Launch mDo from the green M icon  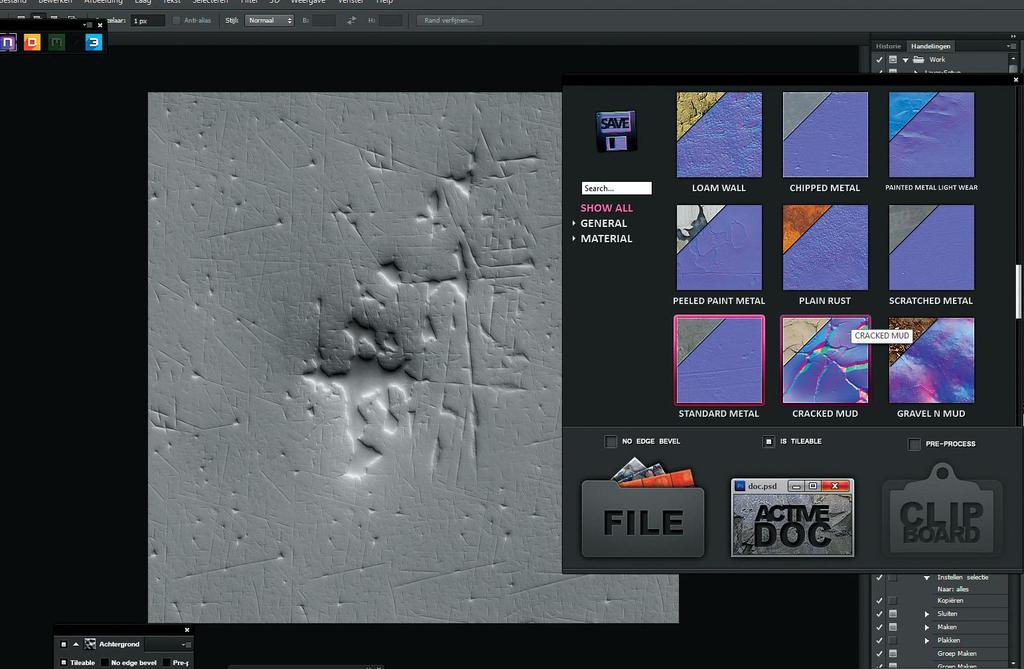tap(57, 42)
